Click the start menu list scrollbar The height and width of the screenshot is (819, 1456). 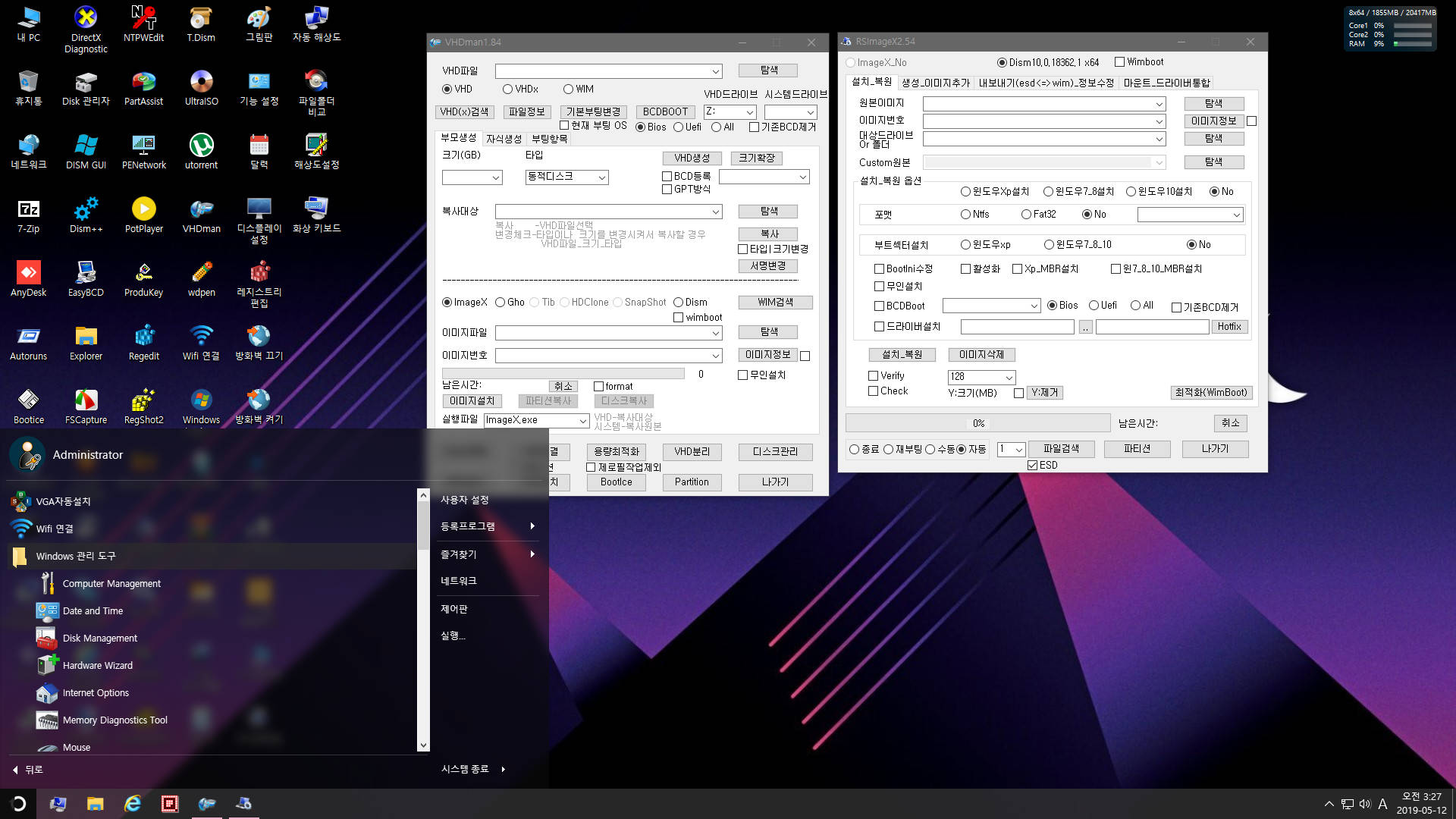tap(423, 620)
